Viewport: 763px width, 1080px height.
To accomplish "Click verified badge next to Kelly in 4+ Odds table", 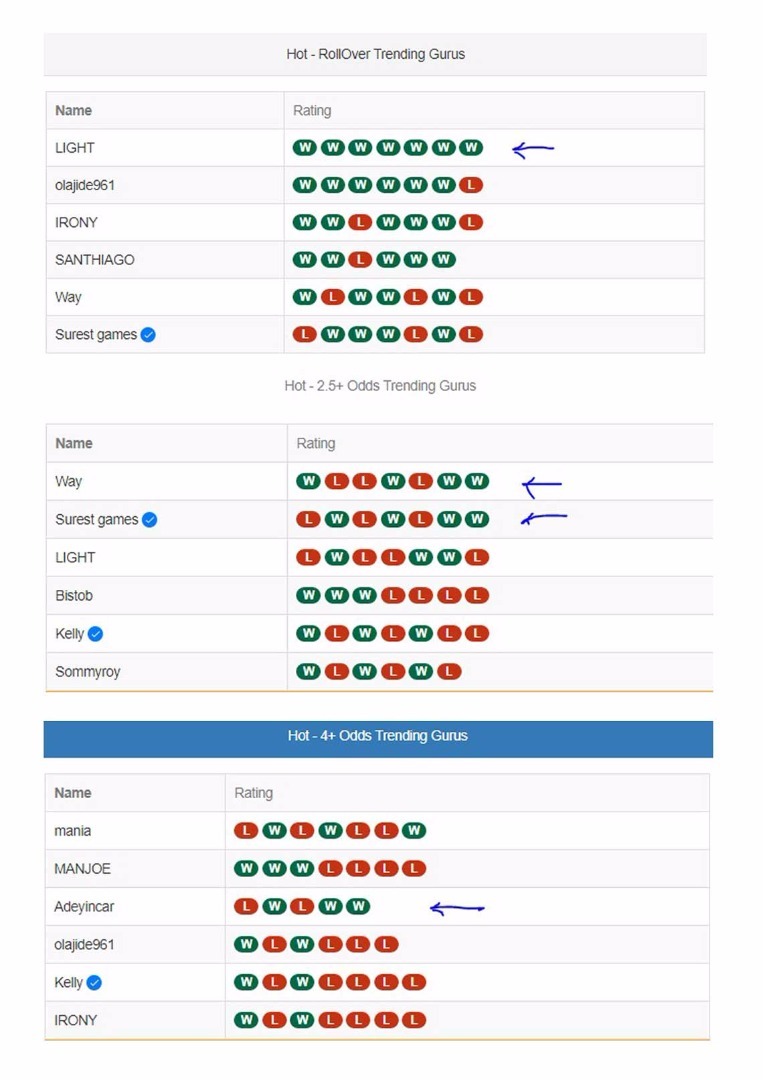I will pos(94,983).
